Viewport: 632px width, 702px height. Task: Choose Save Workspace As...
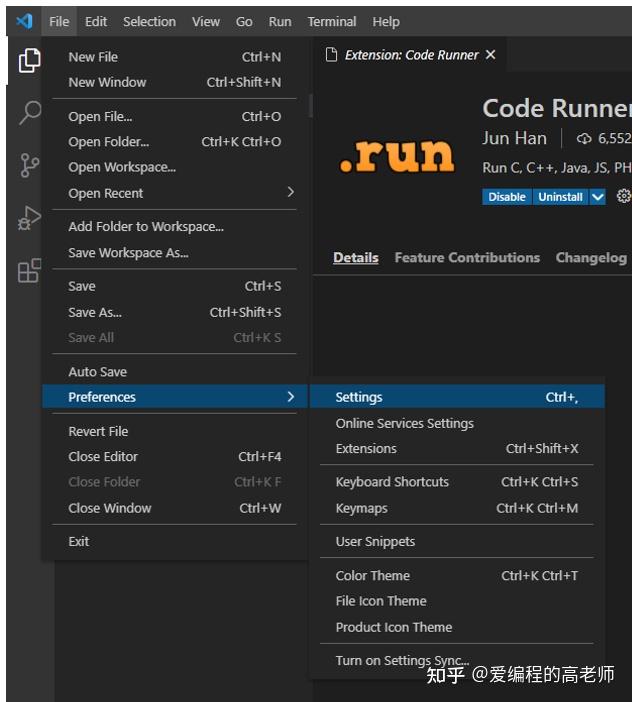[x=175, y=253]
